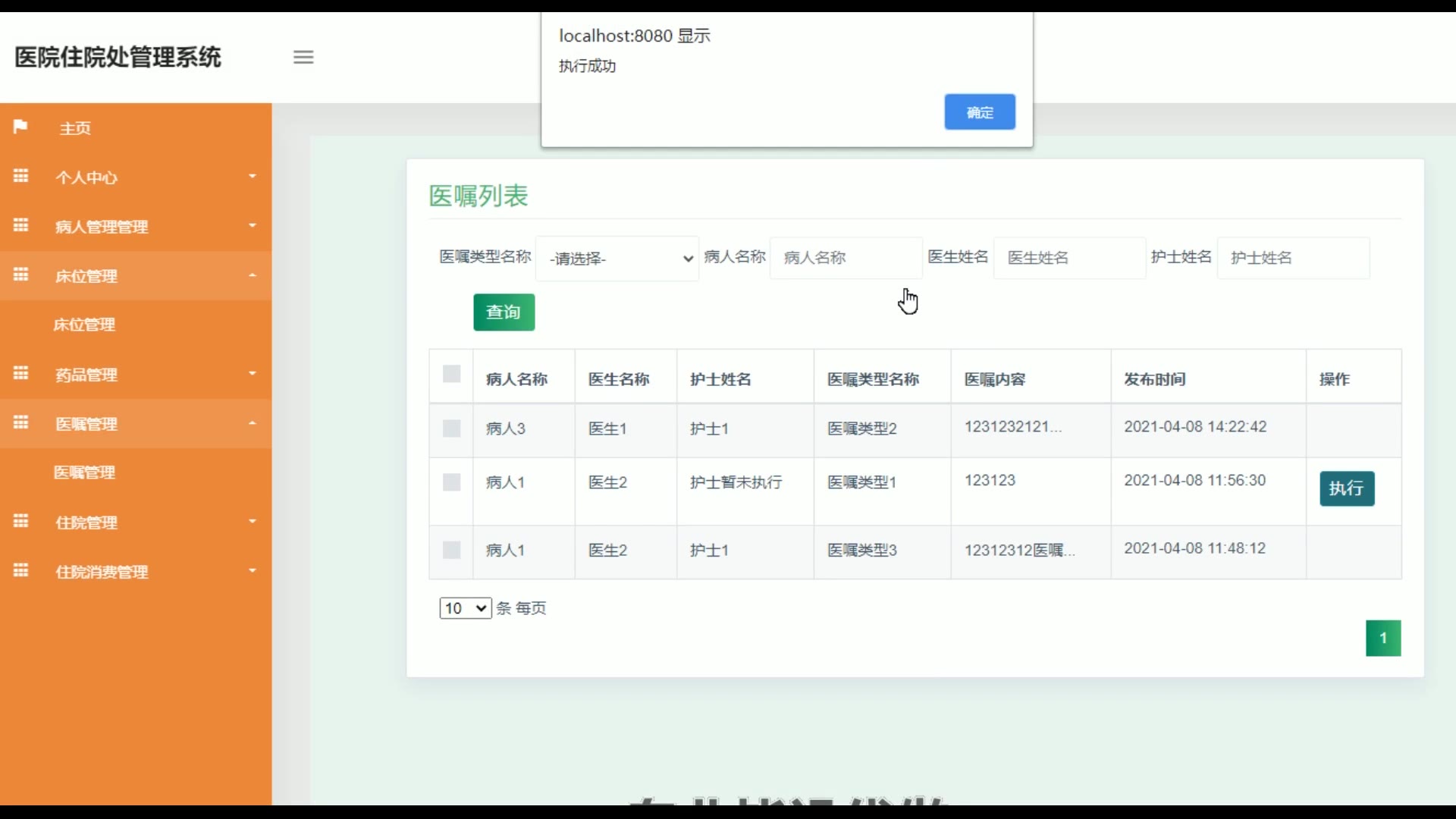Click grid icon next to 病人管理管理
Image resolution: width=1456 pixels, height=819 pixels.
(x=20, y=225)
